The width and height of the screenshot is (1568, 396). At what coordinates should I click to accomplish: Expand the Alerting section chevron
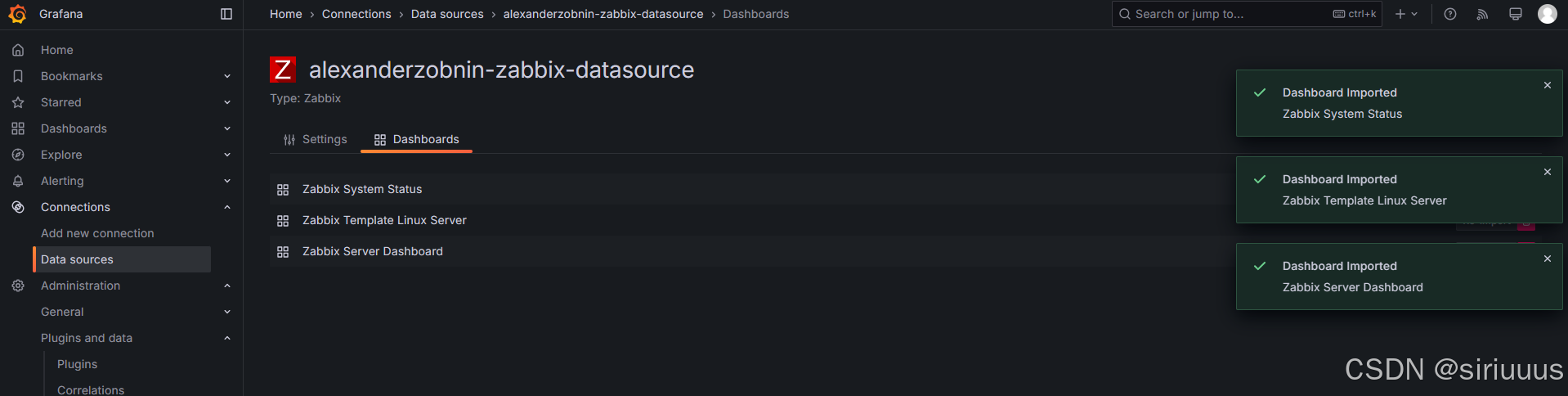(x=227, y=181)
